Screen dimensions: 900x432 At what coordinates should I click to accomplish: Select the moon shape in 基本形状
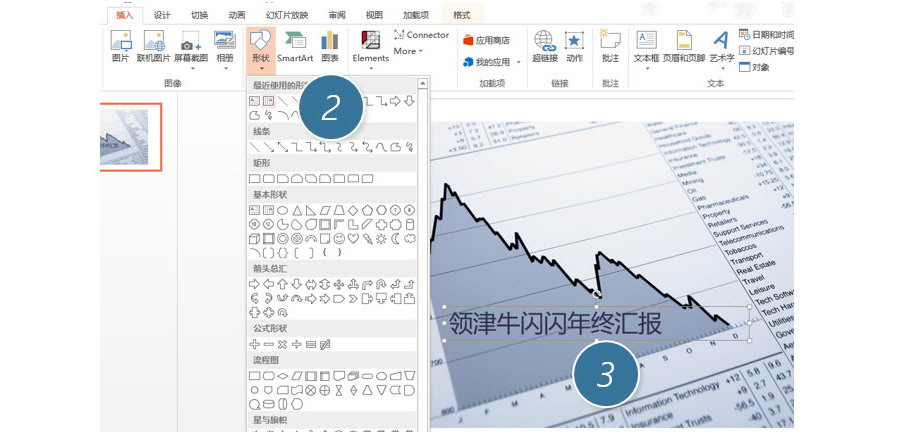point(395,239)
